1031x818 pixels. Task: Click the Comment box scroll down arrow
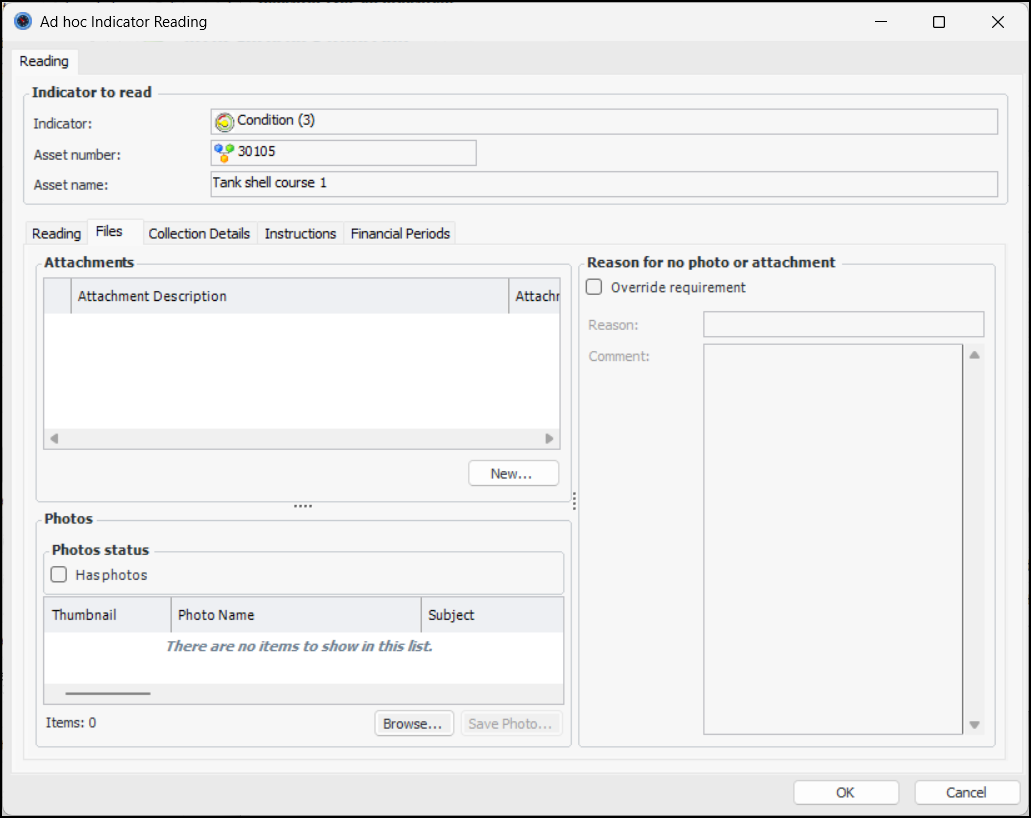click(974, 725)
